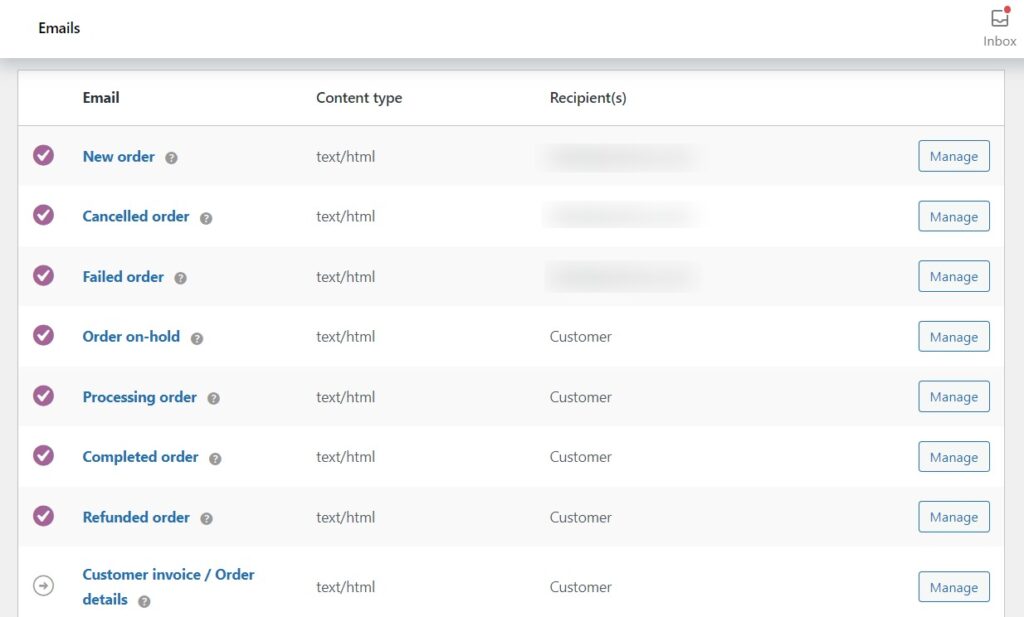Click the help icon beside Cancelled order
Screen dimensions: 1024x617
coord(206,217)
